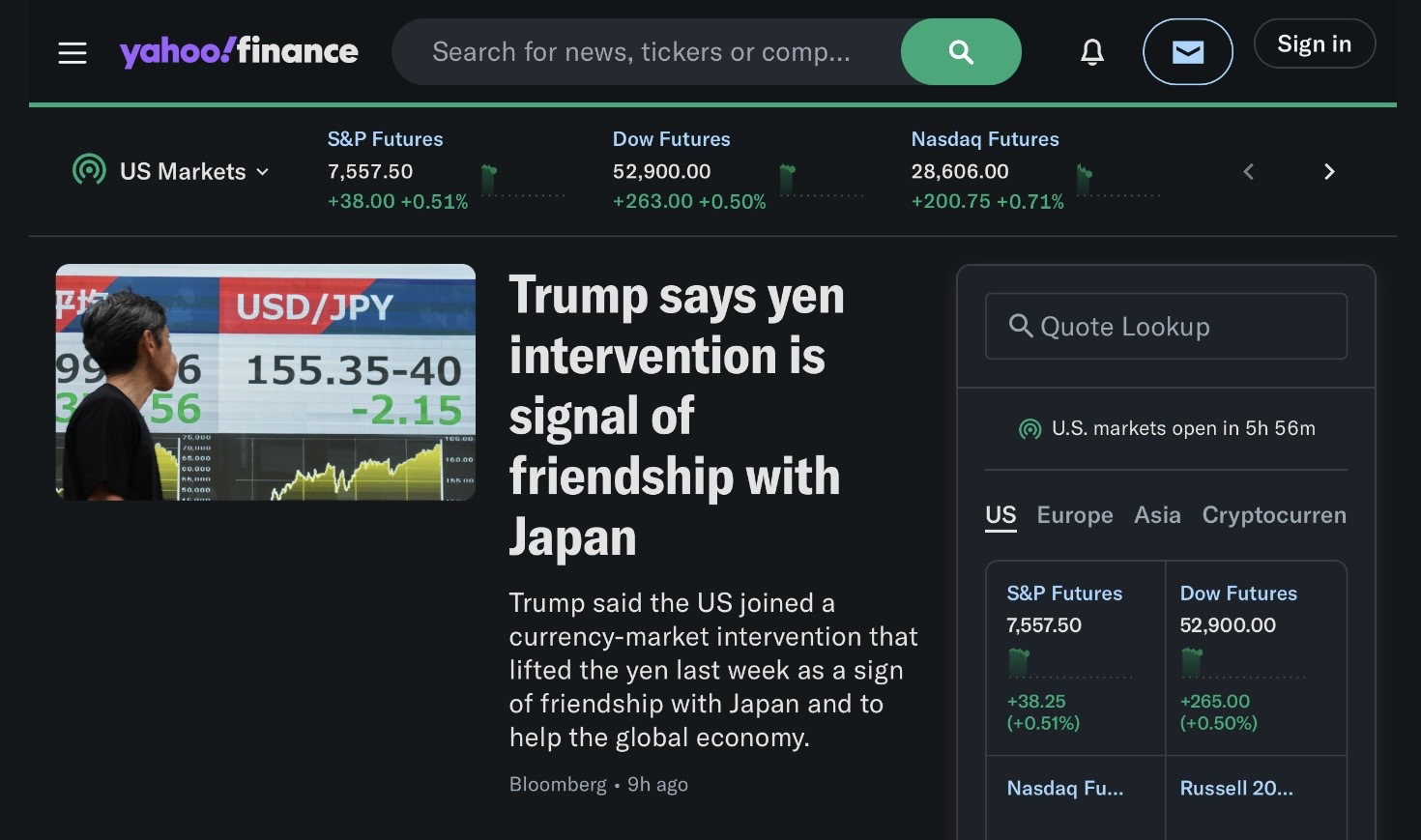Open headline about Trump and yen intervention

pyautogui.click(x=677, y=416)
